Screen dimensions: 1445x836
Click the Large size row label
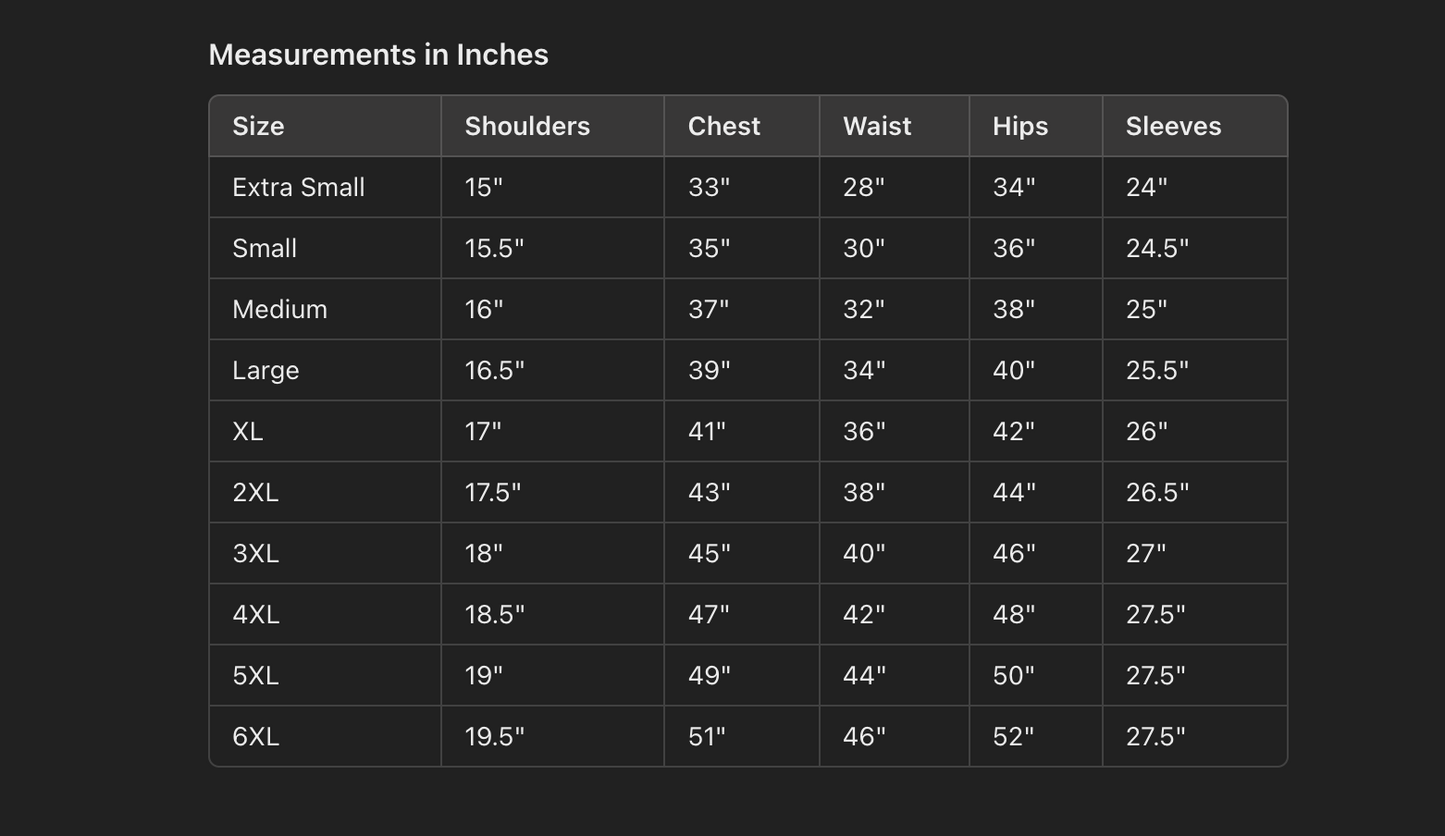(x=265, y=370)
